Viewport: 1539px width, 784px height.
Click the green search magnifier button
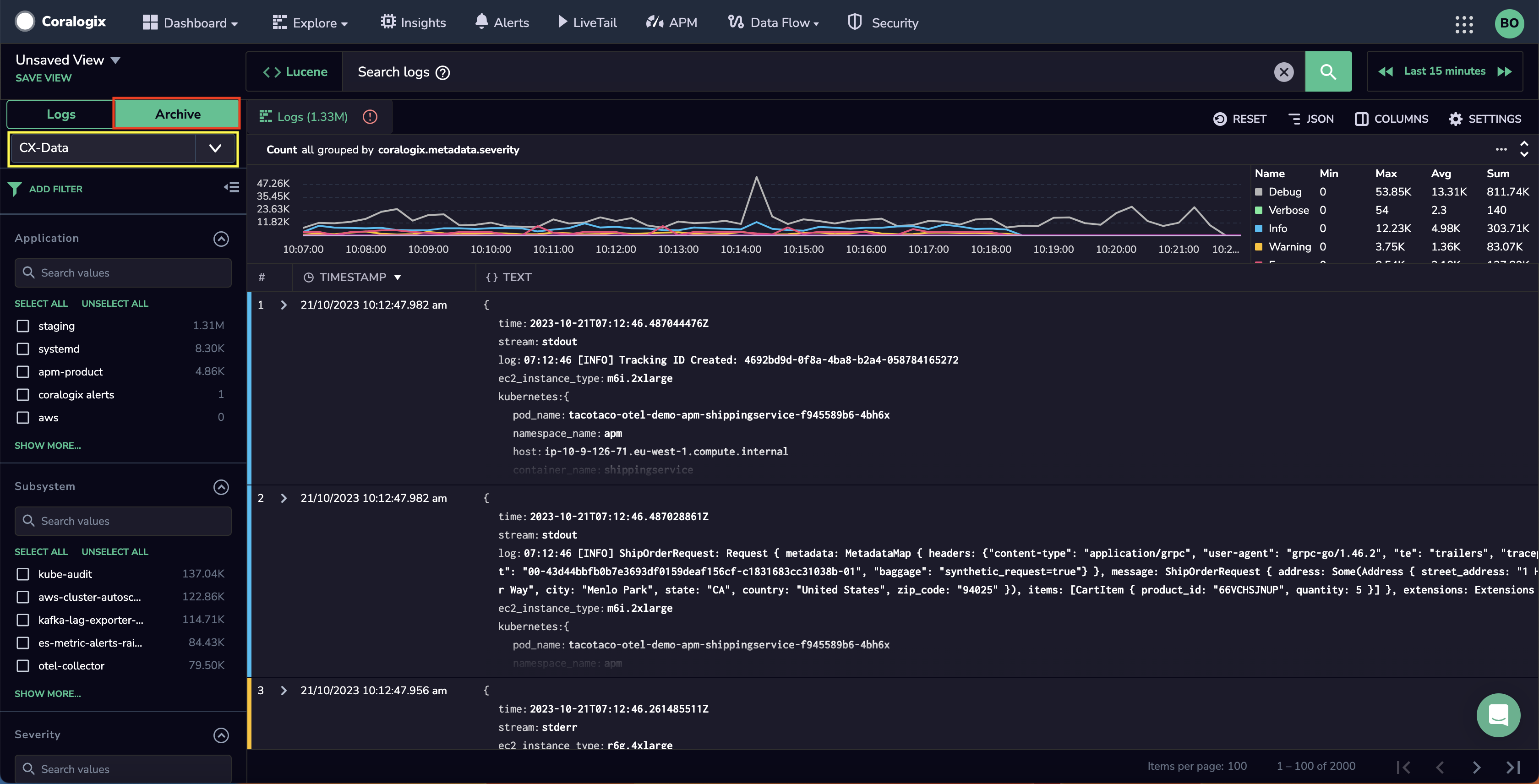click(x=1327, y=71)
